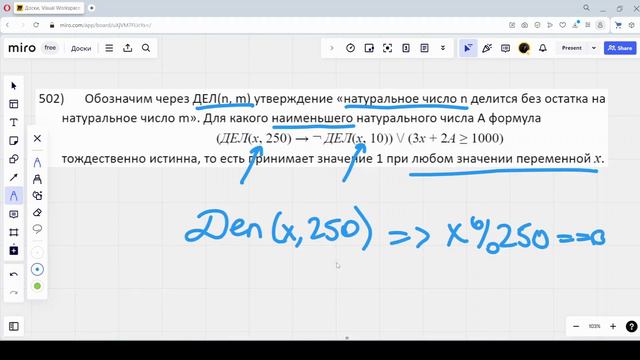The width and height of the screenshot is (640, 360).
Task: Open the Frames side panel at bottom left
Action: tap(13, 326)
